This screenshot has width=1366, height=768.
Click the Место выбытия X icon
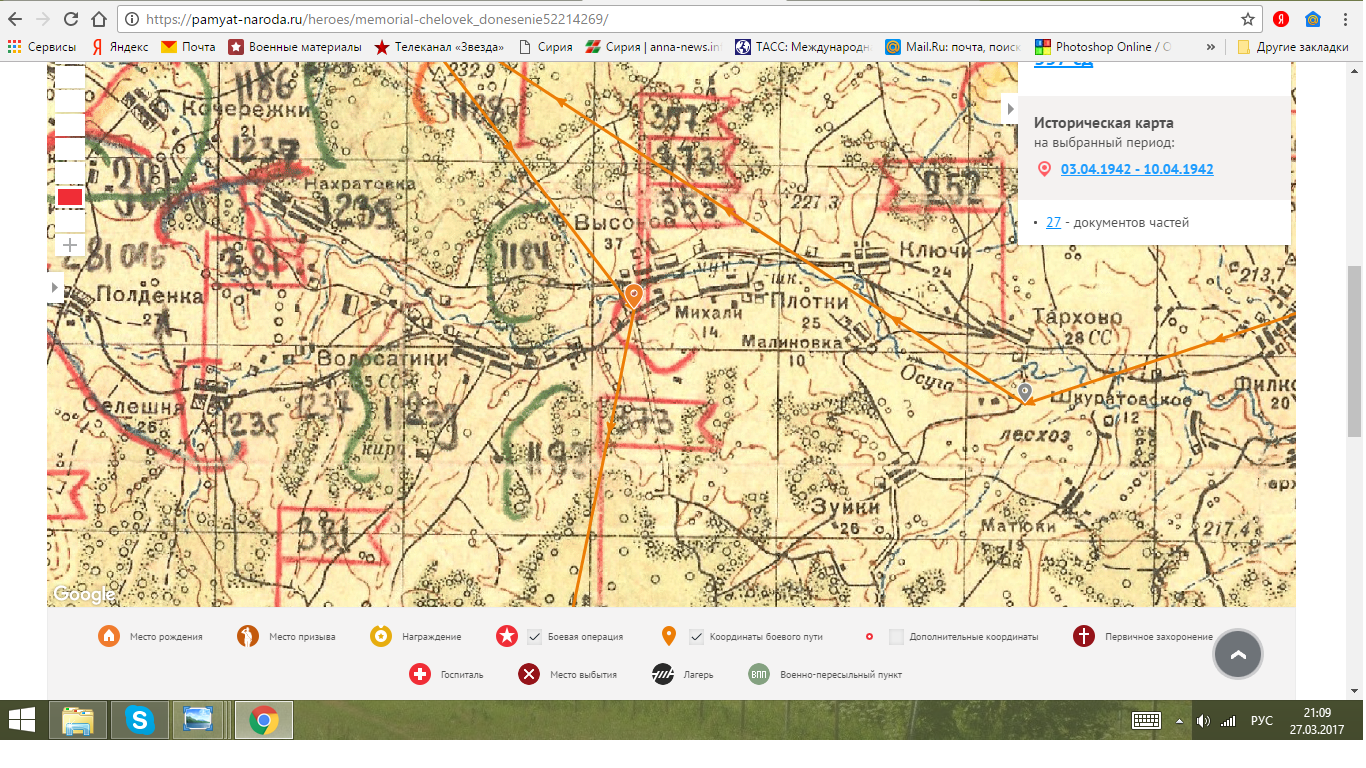[x=529, y=674]
